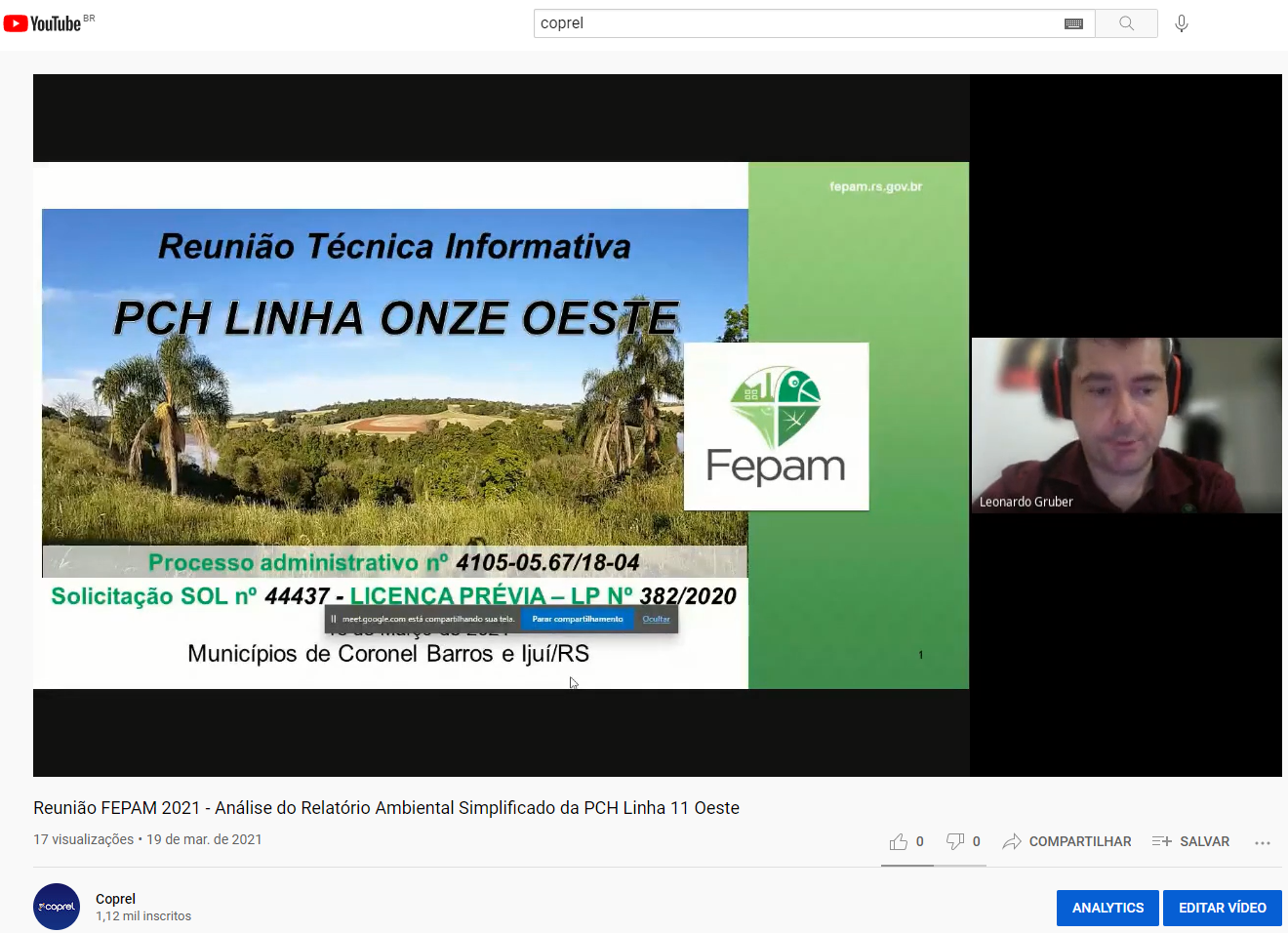Image resolution: width=1288 pixels, height=933 pixels.
Task: Click the upload date 19 de mar. de 2021
Action: pyautogui.click(x=204, y=839)
